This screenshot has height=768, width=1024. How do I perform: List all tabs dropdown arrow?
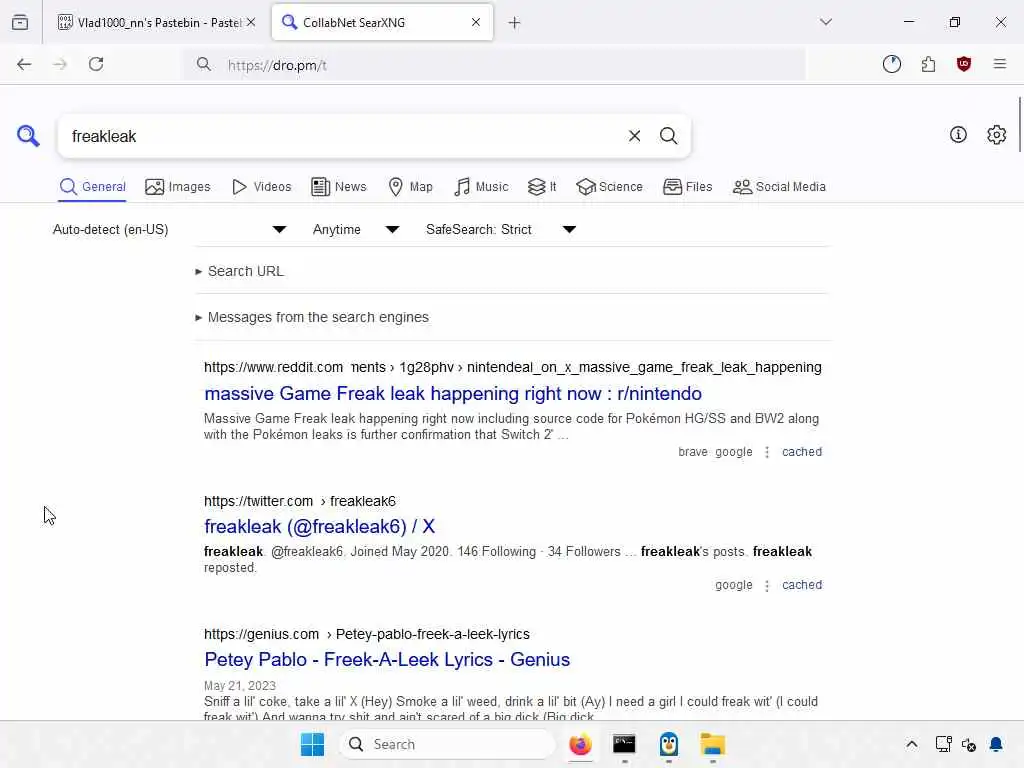point(825,22)
